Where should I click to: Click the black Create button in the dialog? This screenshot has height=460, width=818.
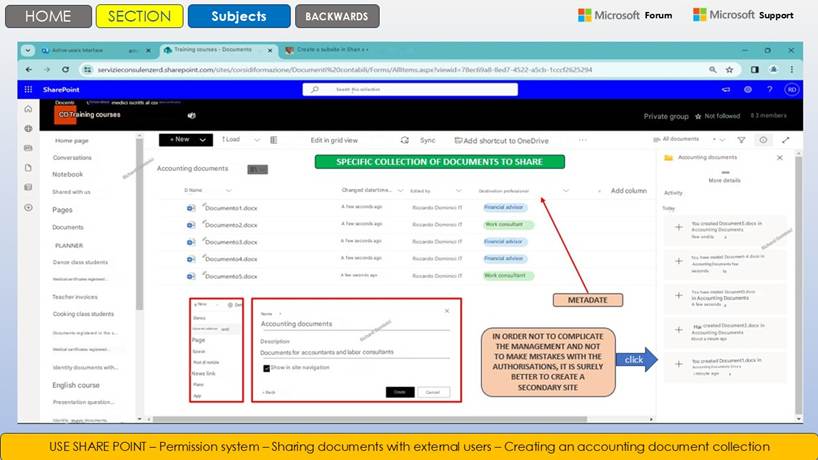[x=399, y=392]
